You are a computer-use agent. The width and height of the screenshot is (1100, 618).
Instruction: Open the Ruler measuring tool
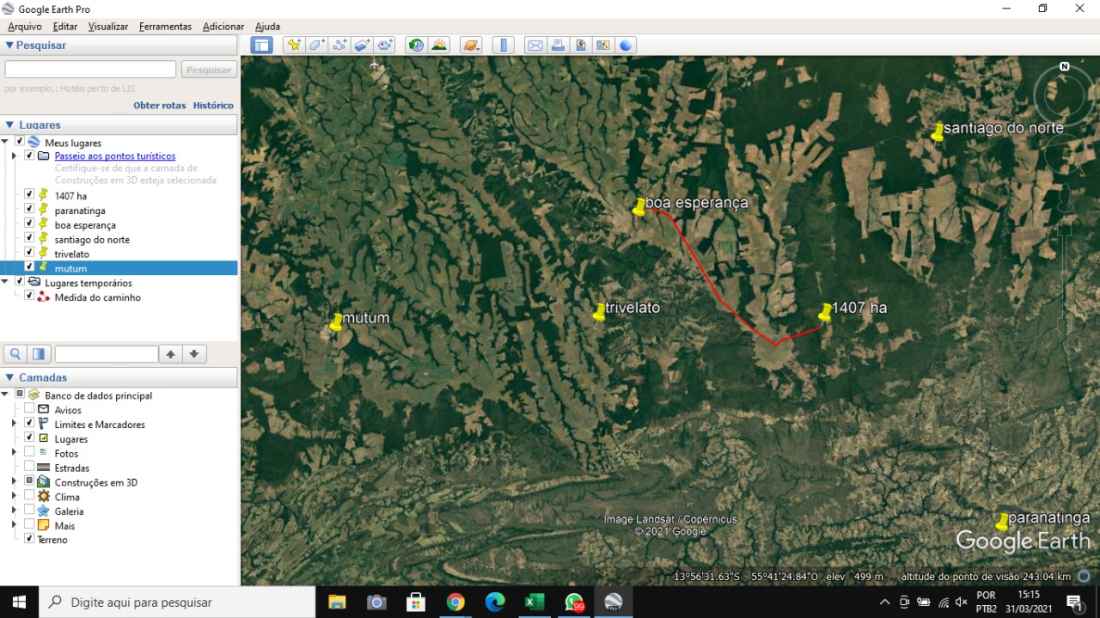(x=503, y=46)
